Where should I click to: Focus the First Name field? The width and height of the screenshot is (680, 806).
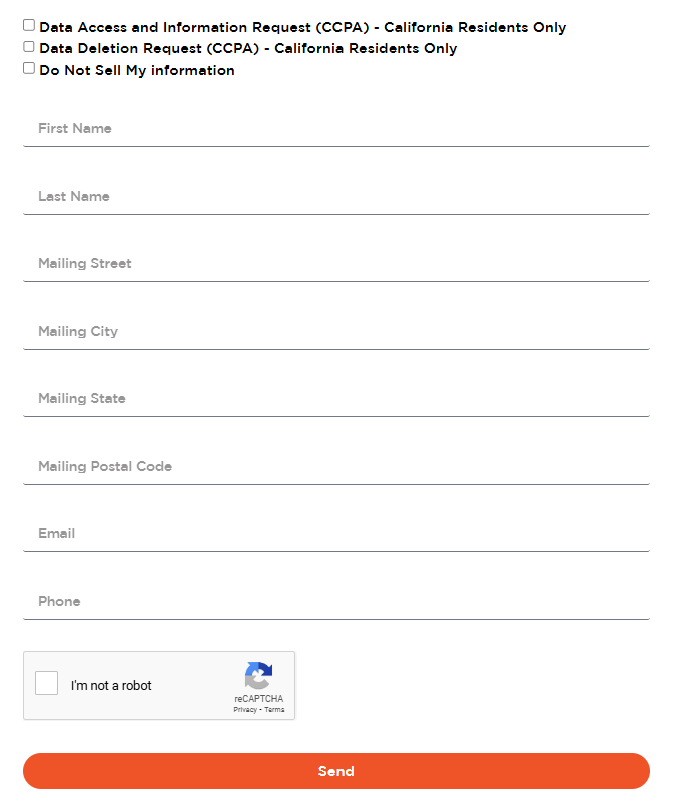click(336, 129)
